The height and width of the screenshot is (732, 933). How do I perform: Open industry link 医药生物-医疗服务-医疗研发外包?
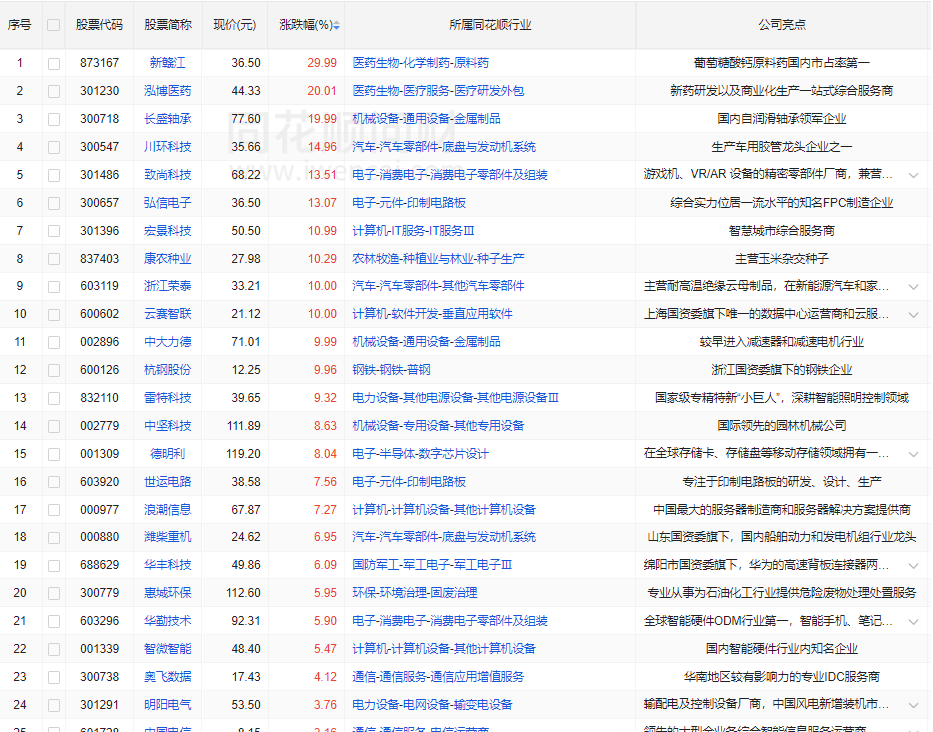click(438, 90)
